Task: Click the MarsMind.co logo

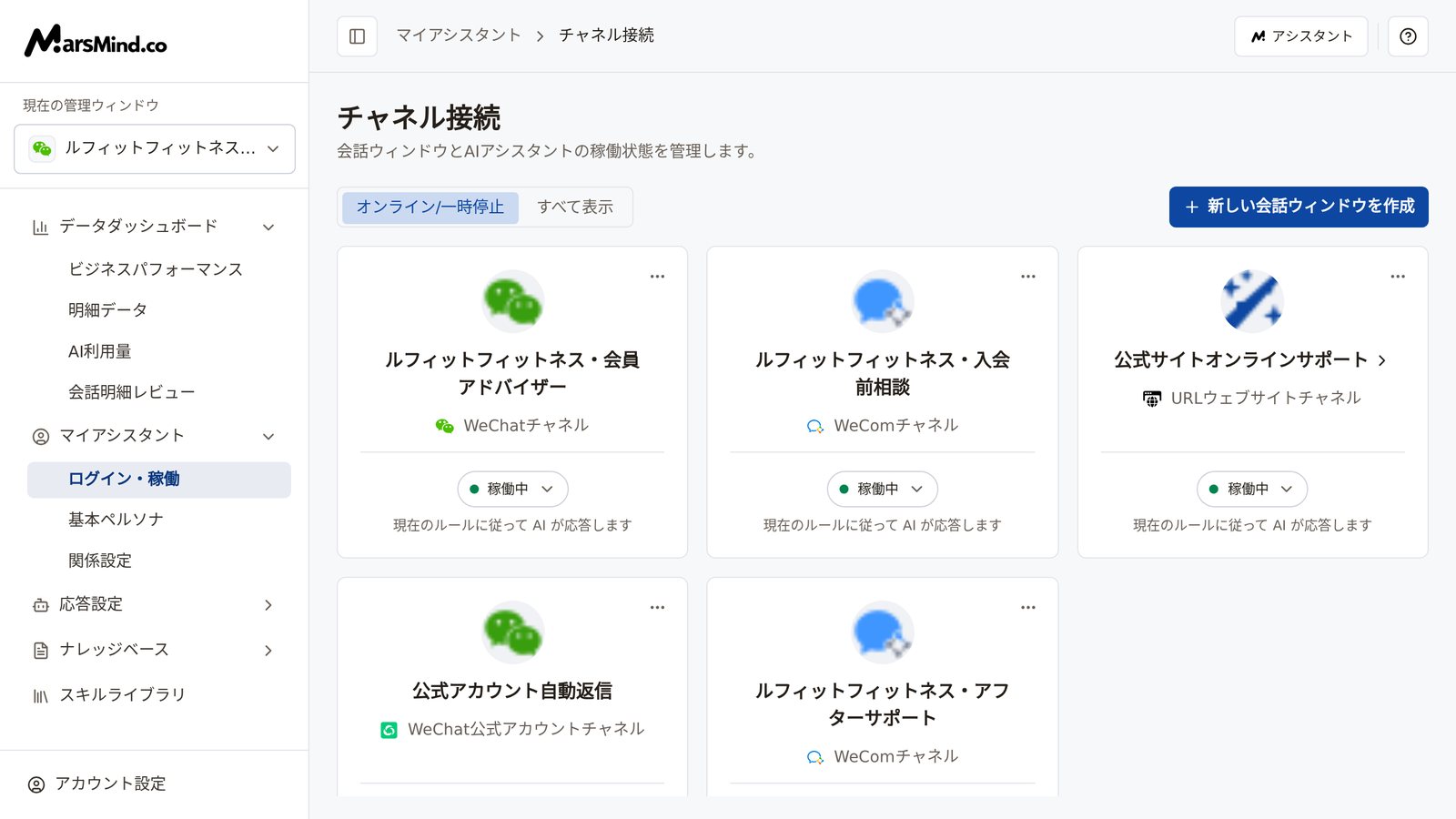Action: point(96,41)
